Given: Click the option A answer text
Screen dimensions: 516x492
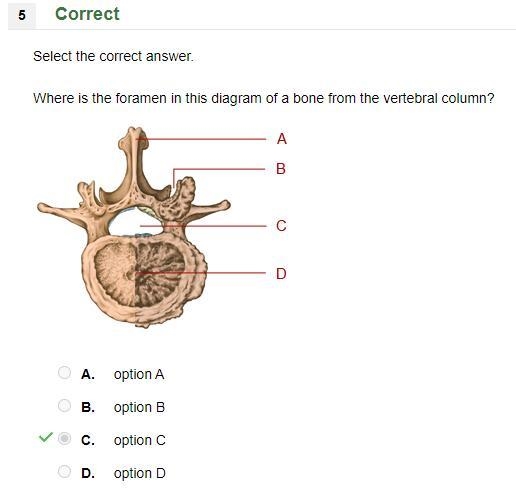Looking at the screenshot, I should pyautogui.click(x=139, y=374).
